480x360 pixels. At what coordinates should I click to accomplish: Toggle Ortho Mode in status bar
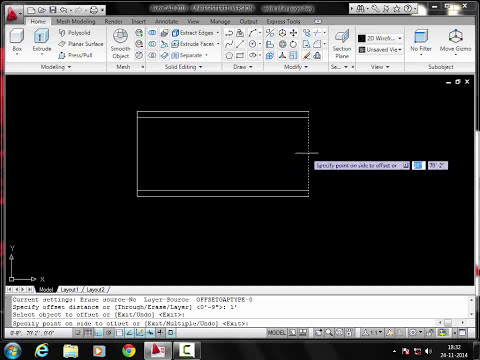[x=98, y=332]
